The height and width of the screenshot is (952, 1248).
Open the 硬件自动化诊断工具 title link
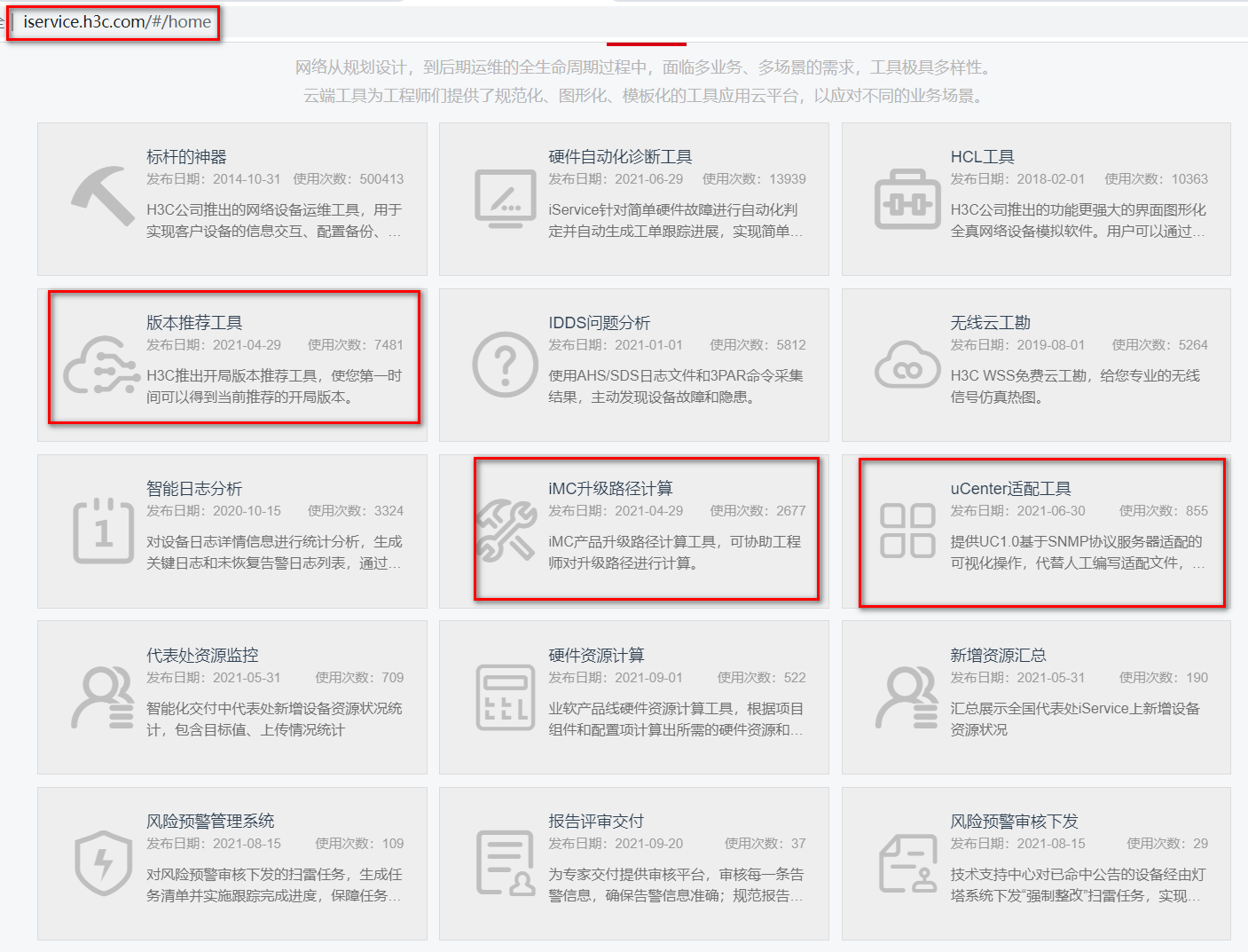coord(620,157)
